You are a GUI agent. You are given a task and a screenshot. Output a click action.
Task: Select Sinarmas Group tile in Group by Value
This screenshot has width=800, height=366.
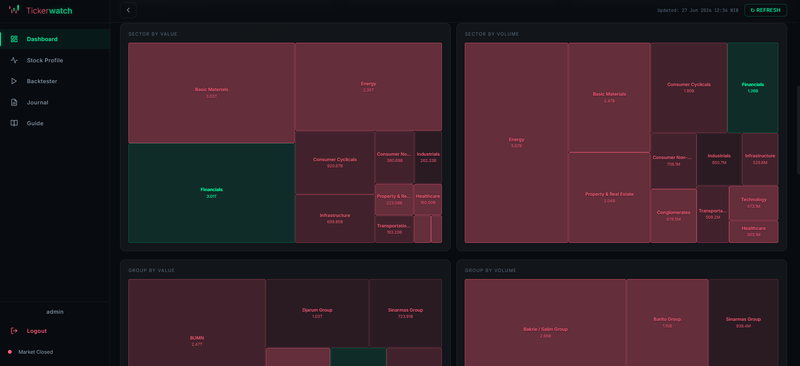[x=406, y=313]
